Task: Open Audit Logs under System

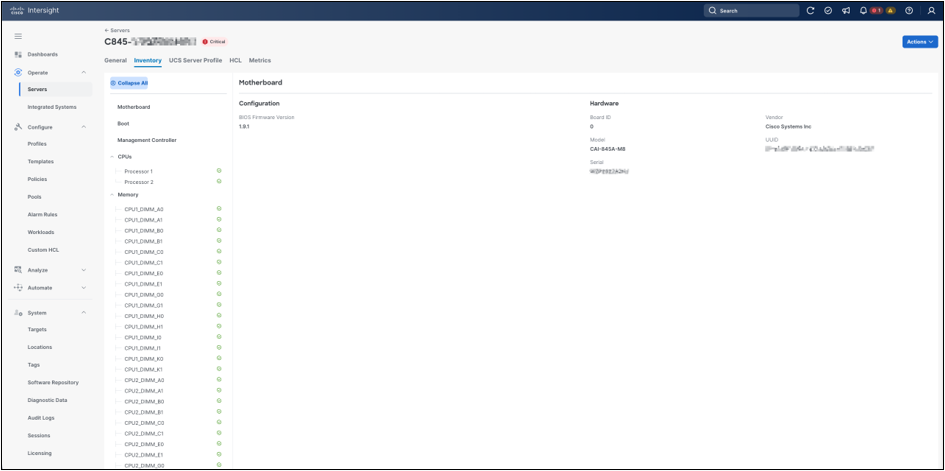Action: point(42,417)
